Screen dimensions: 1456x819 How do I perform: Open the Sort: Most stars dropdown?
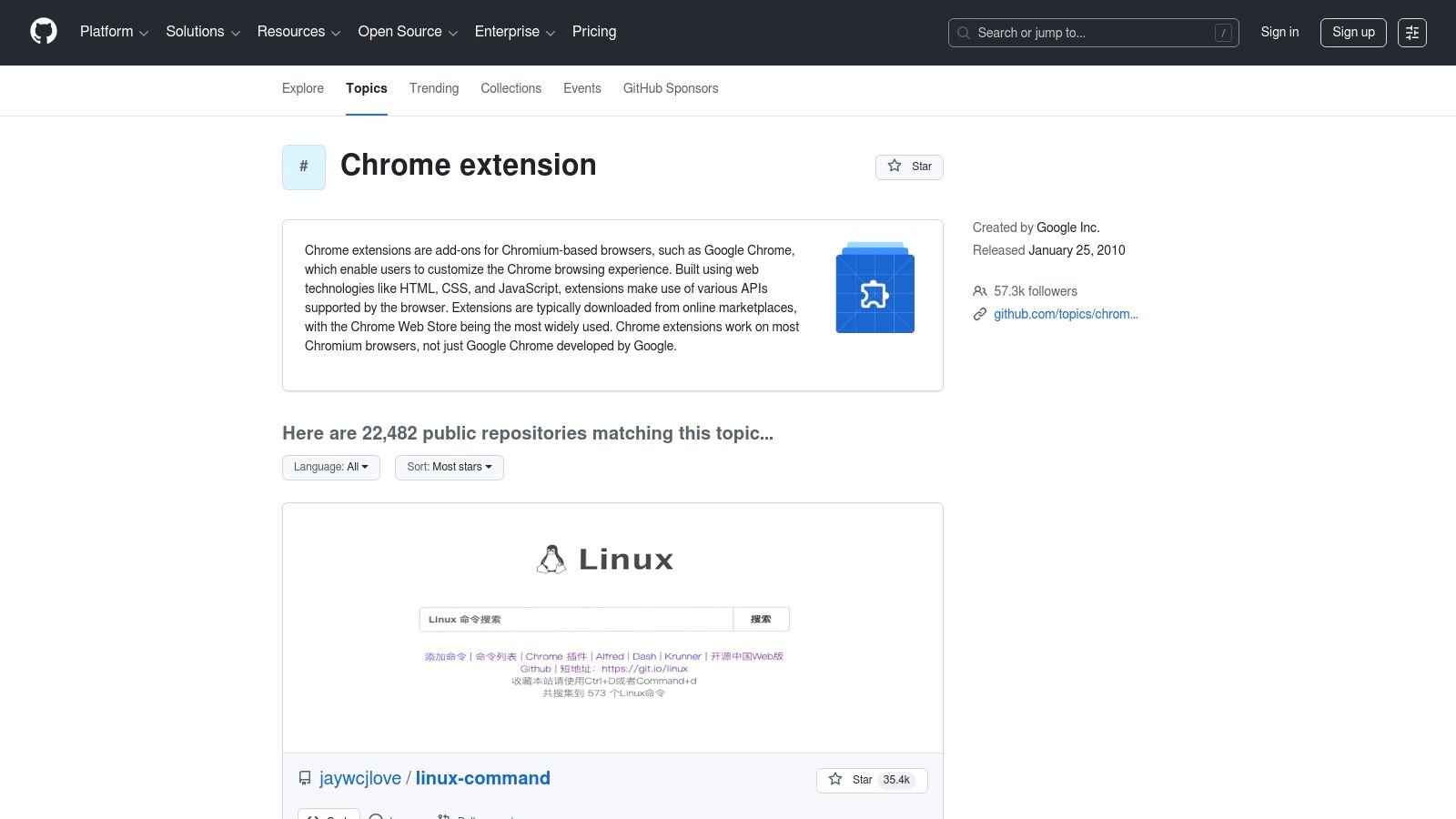[x=449, y=467]
